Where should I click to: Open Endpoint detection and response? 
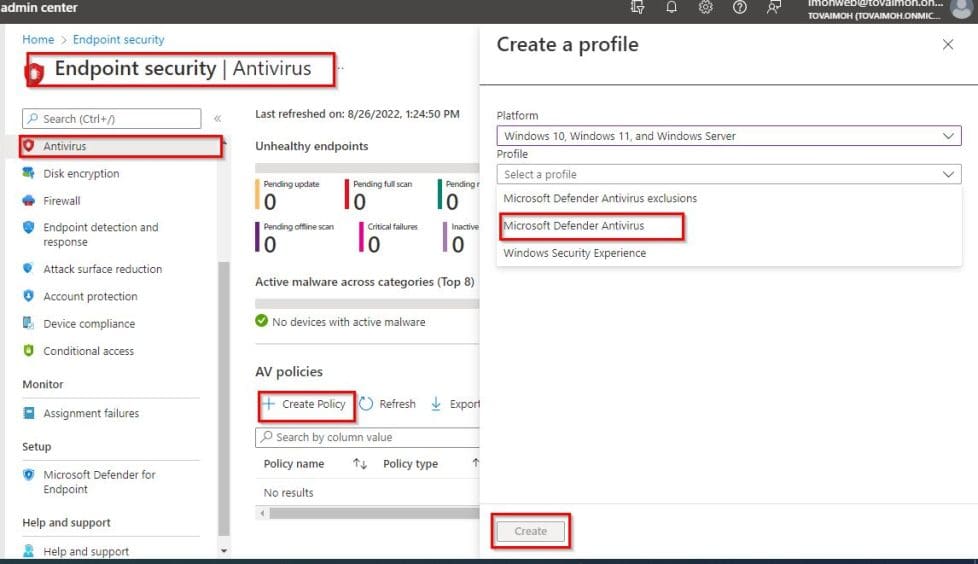100,235
